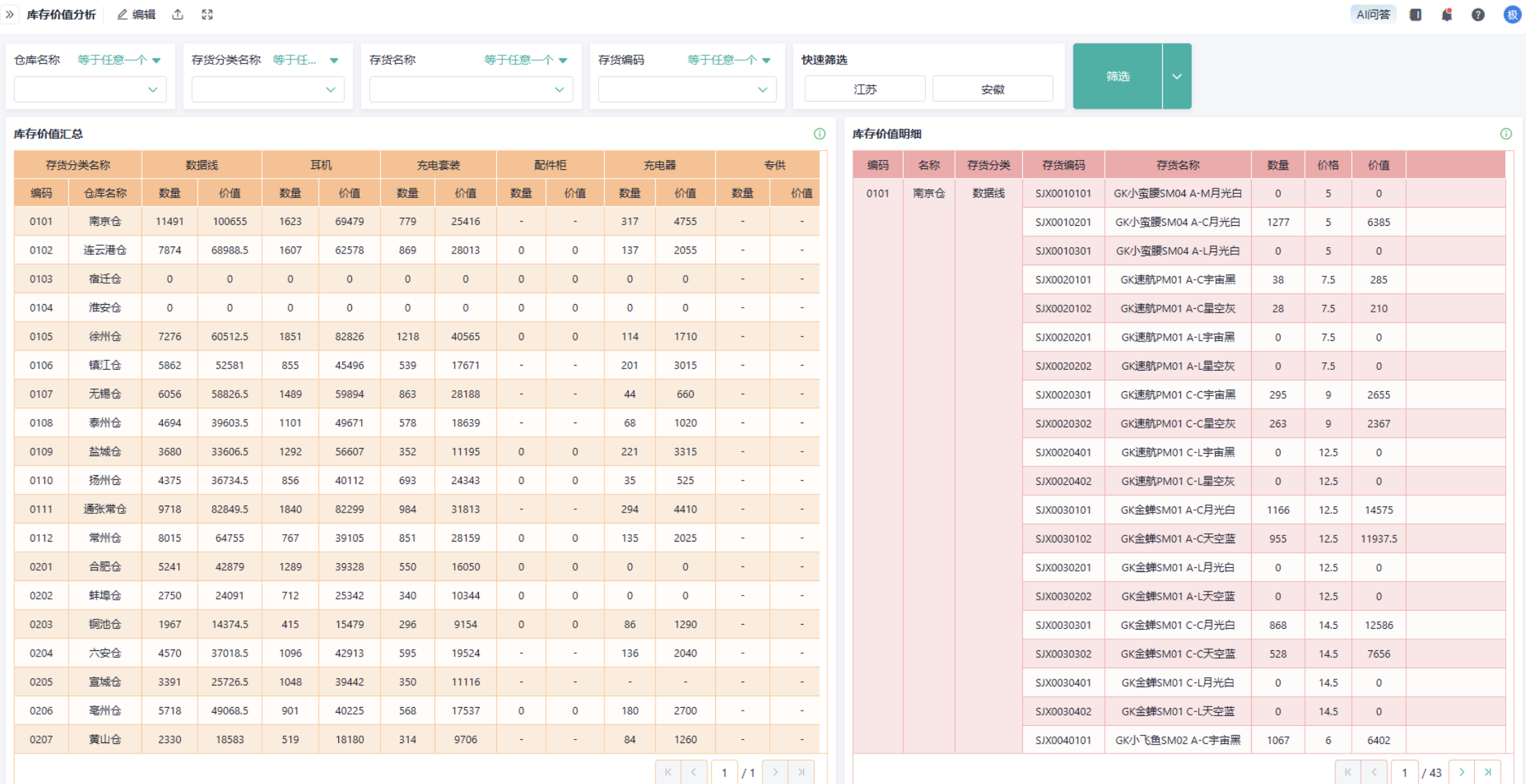Screen dimensions: 1526x784
Task: Expand the sidebar with double-chevron icon
Action: (10, 15)
